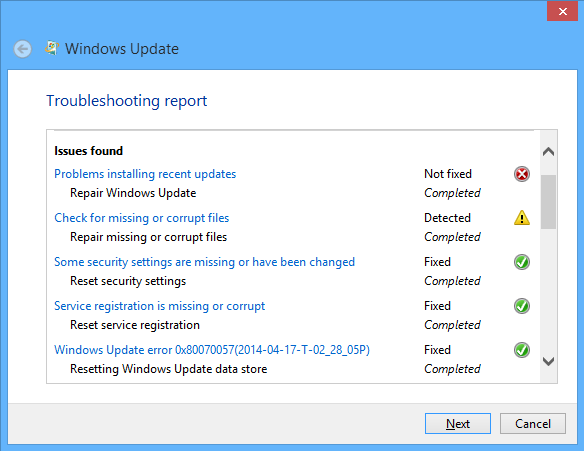The height and width of the screenshot is (451, 584).
Task: Click the 'Detected' status text
Action: pyautogui.click(x=448, y=218)
